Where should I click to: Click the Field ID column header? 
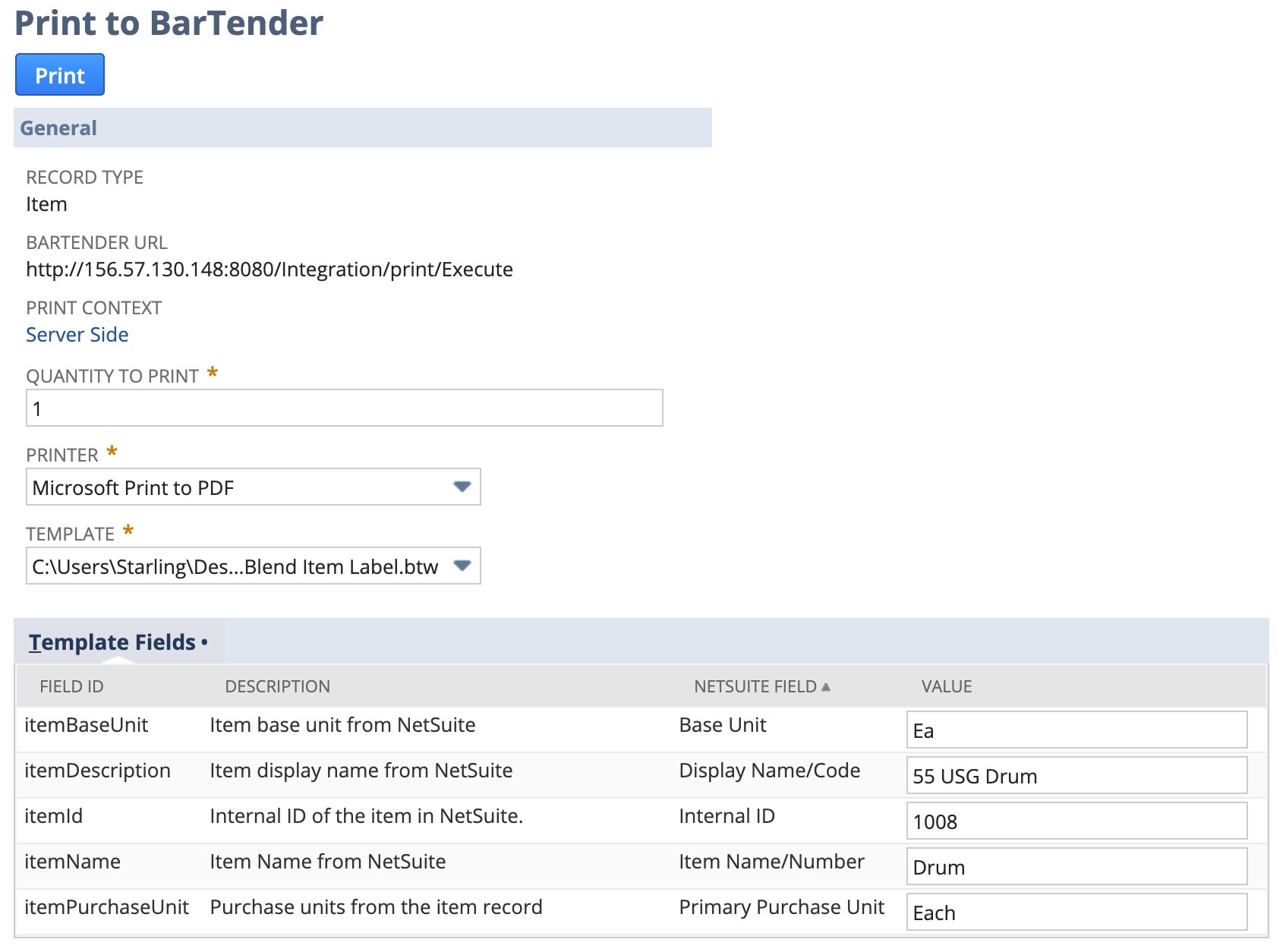71,686
